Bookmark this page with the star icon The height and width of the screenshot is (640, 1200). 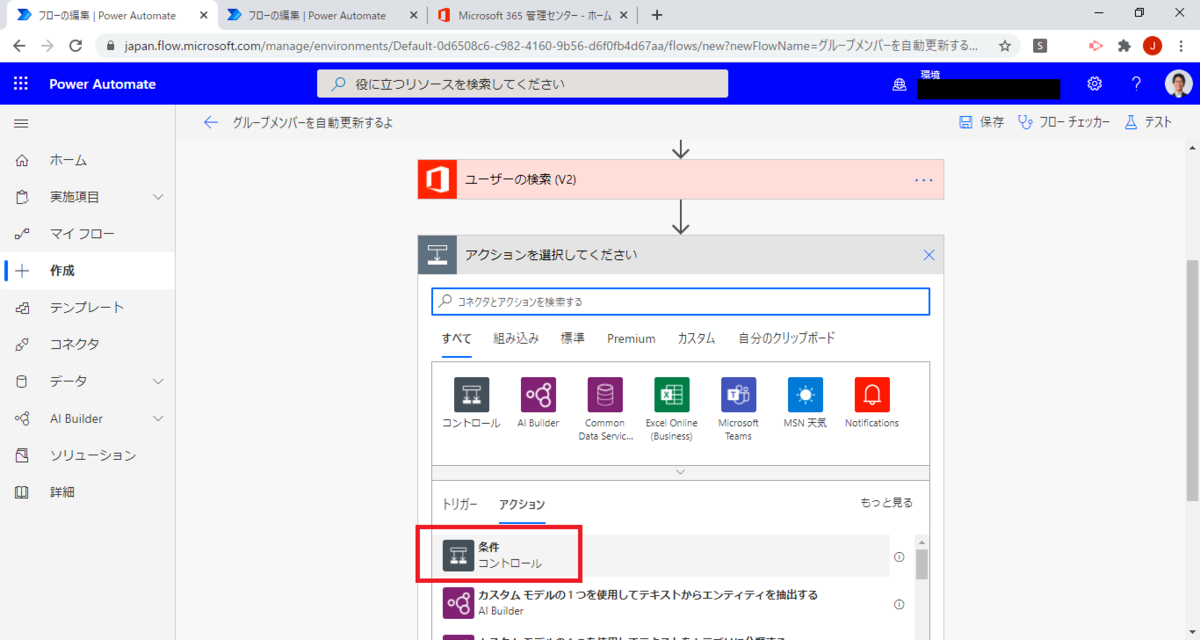coord(1005,46)
